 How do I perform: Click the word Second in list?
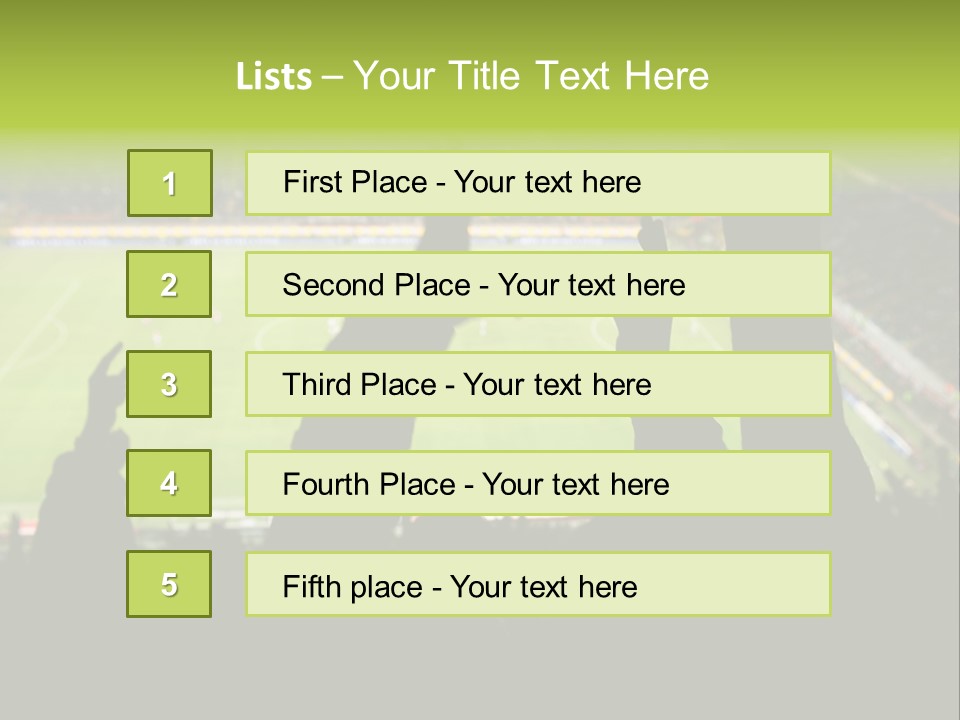pyautogui.click(x=333, y=285)
